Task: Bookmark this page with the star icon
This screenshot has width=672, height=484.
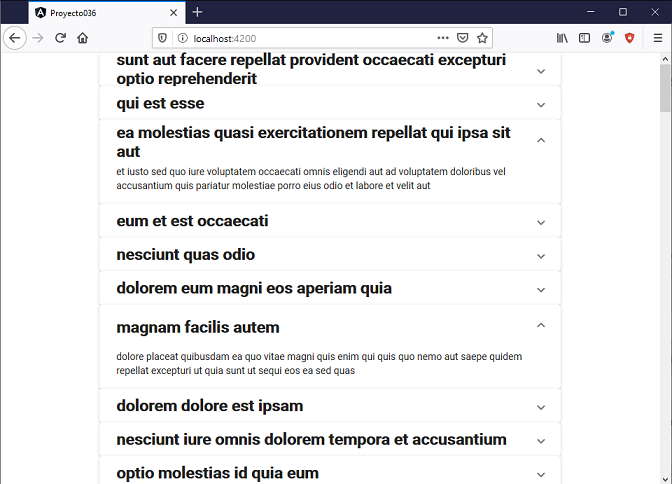Action: click(482, 38)
